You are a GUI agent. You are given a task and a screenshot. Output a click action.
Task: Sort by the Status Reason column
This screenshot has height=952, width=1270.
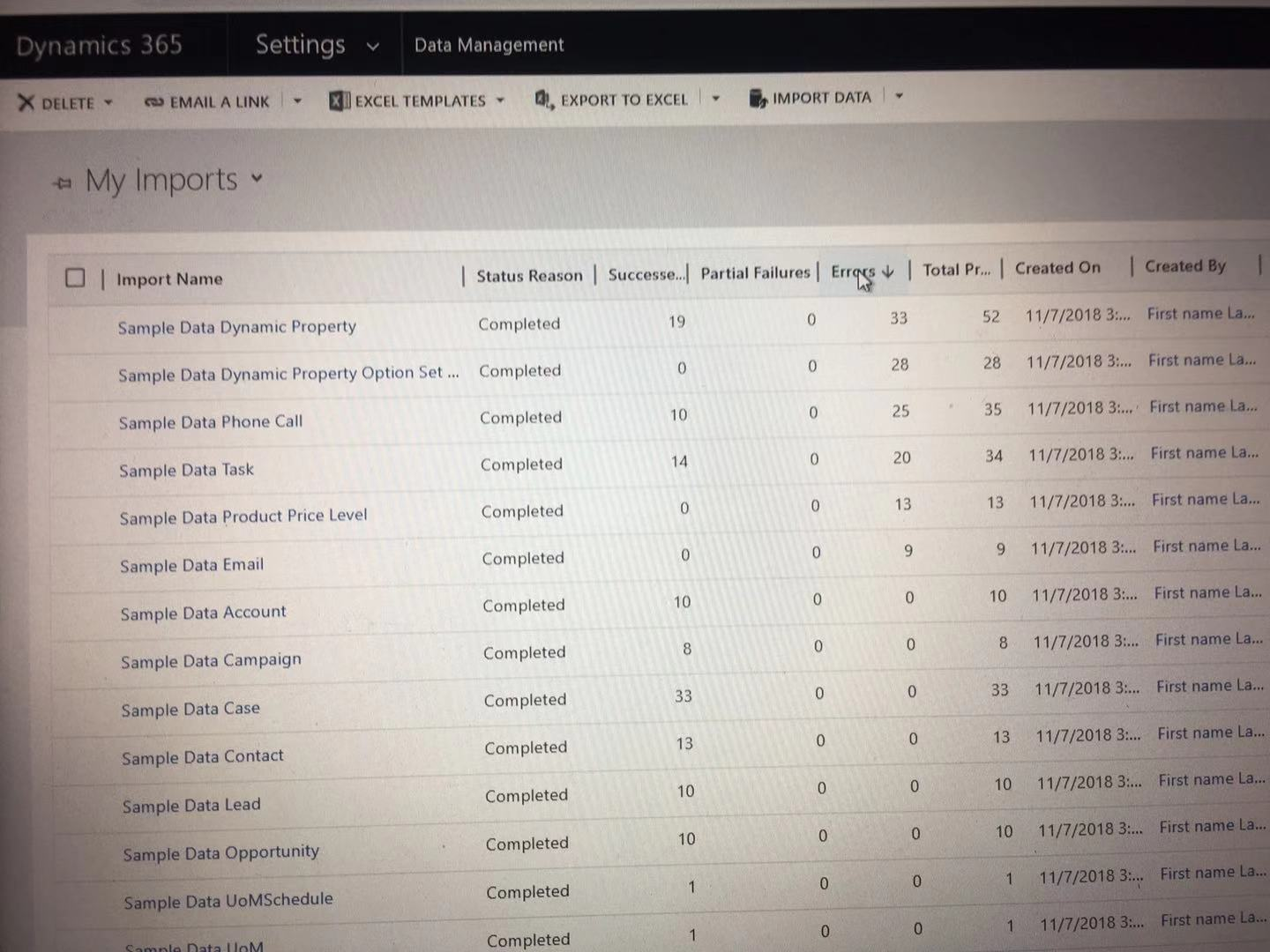tap(529, 276)
